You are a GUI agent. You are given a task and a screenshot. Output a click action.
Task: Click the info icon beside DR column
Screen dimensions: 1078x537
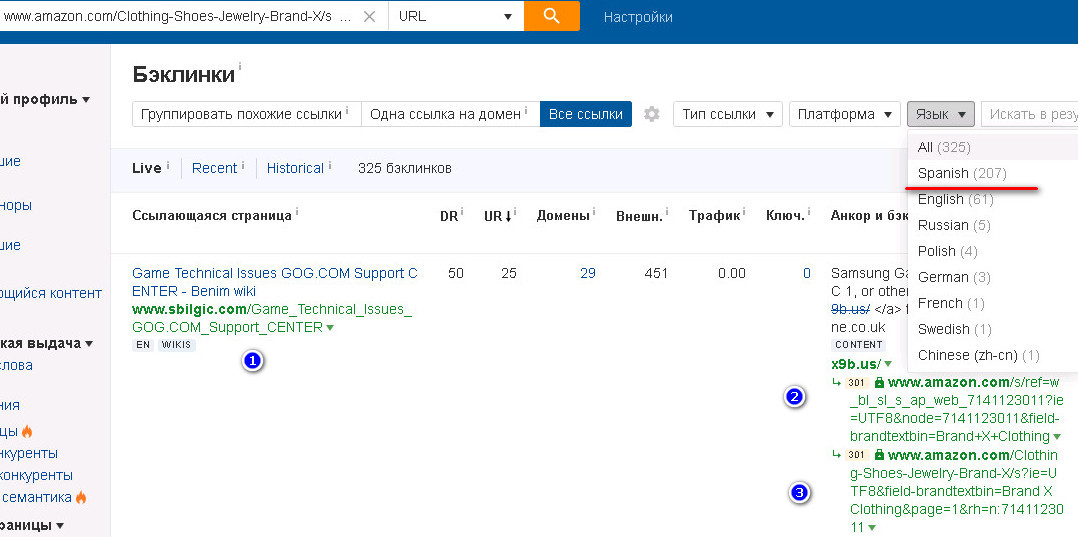tap(462, 212)
